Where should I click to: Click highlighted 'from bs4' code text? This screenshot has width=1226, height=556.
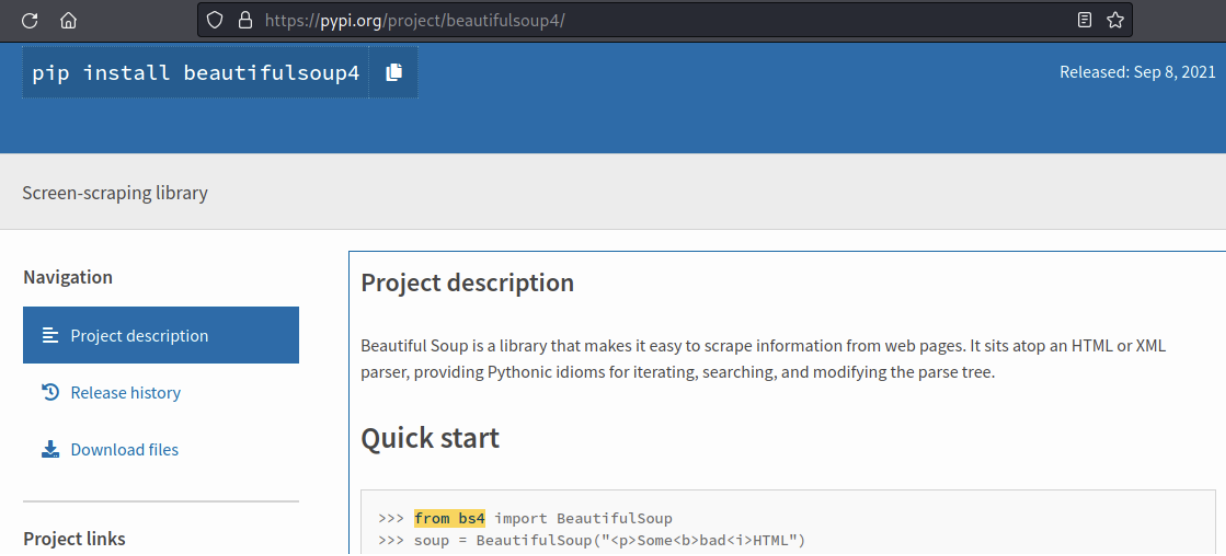[x=449, y=518]
